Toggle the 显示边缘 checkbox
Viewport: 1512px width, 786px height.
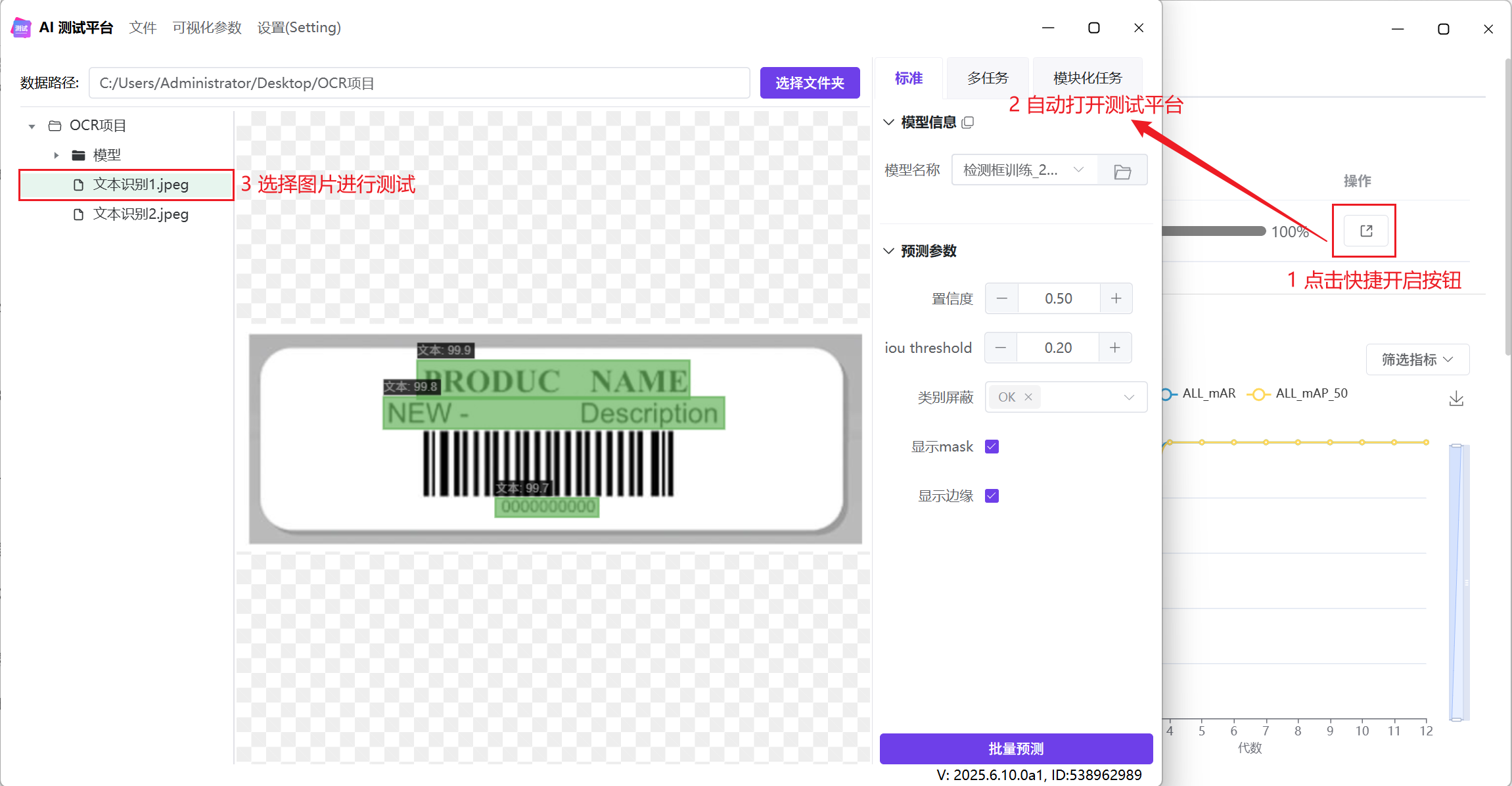pyautogui.click(x=992, y=496)
